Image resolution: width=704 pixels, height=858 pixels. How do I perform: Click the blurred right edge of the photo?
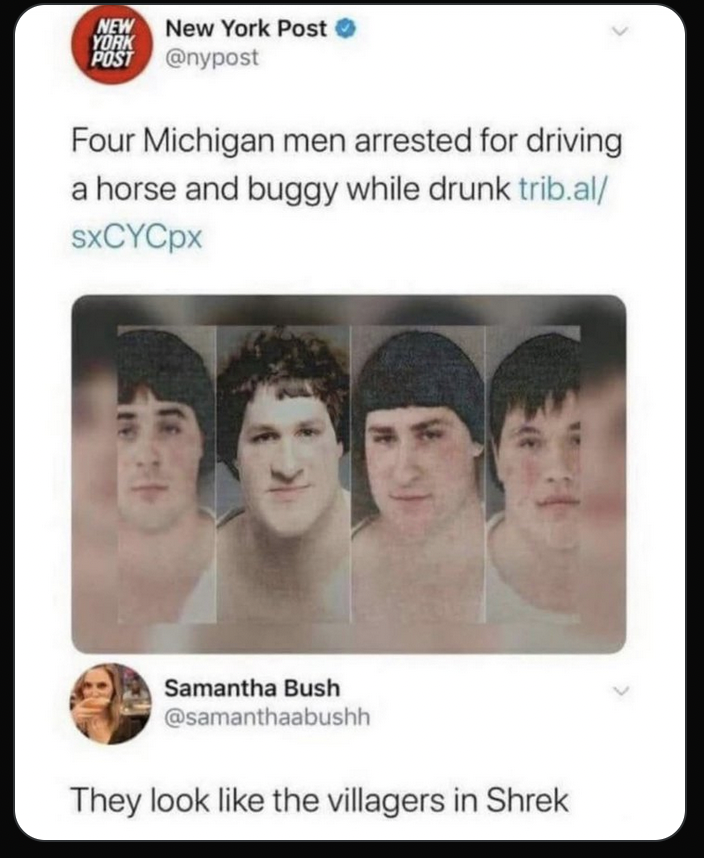tap(603, 474)
